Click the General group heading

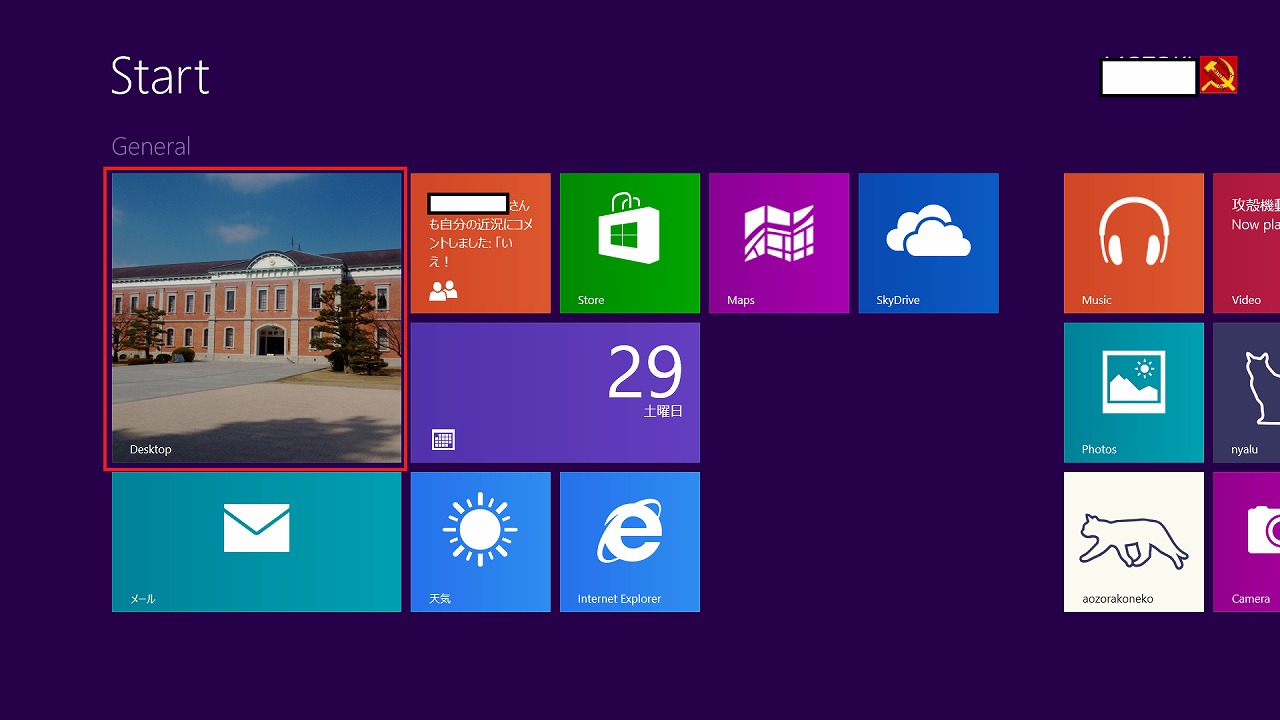[x=151, y=146]
